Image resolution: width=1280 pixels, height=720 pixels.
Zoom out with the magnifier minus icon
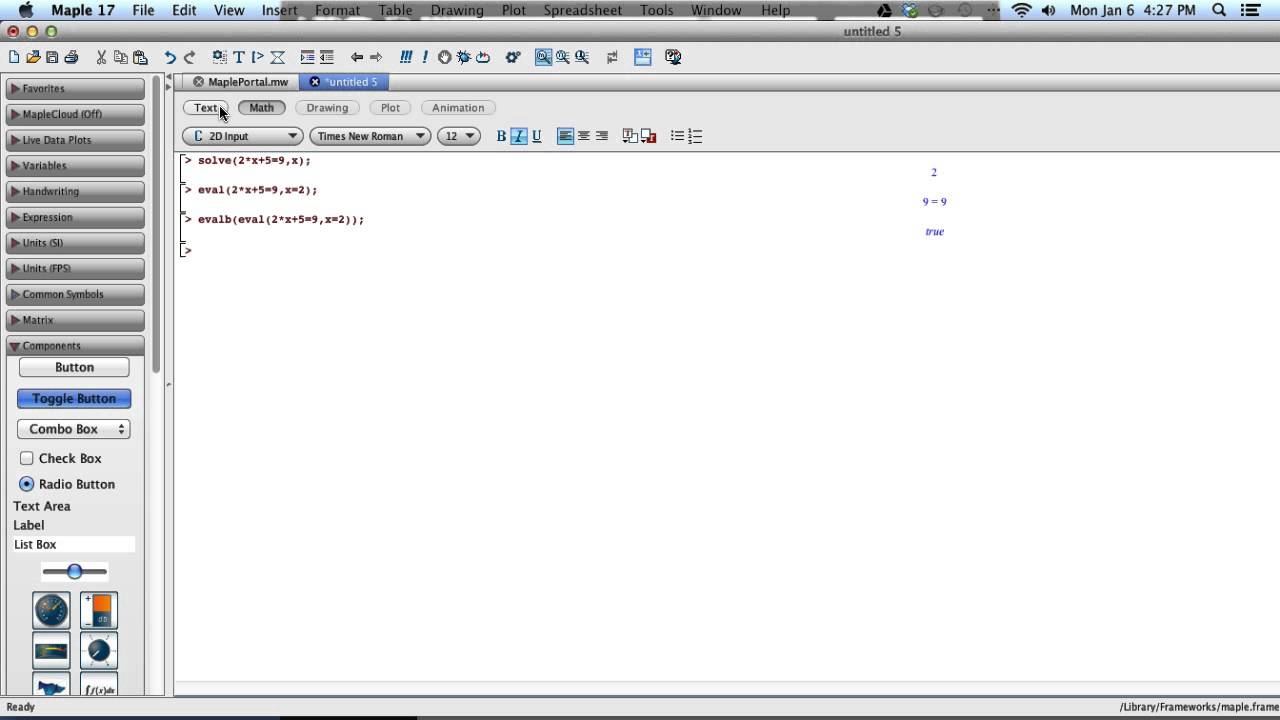pyautogui.click(x=581, y=57)
